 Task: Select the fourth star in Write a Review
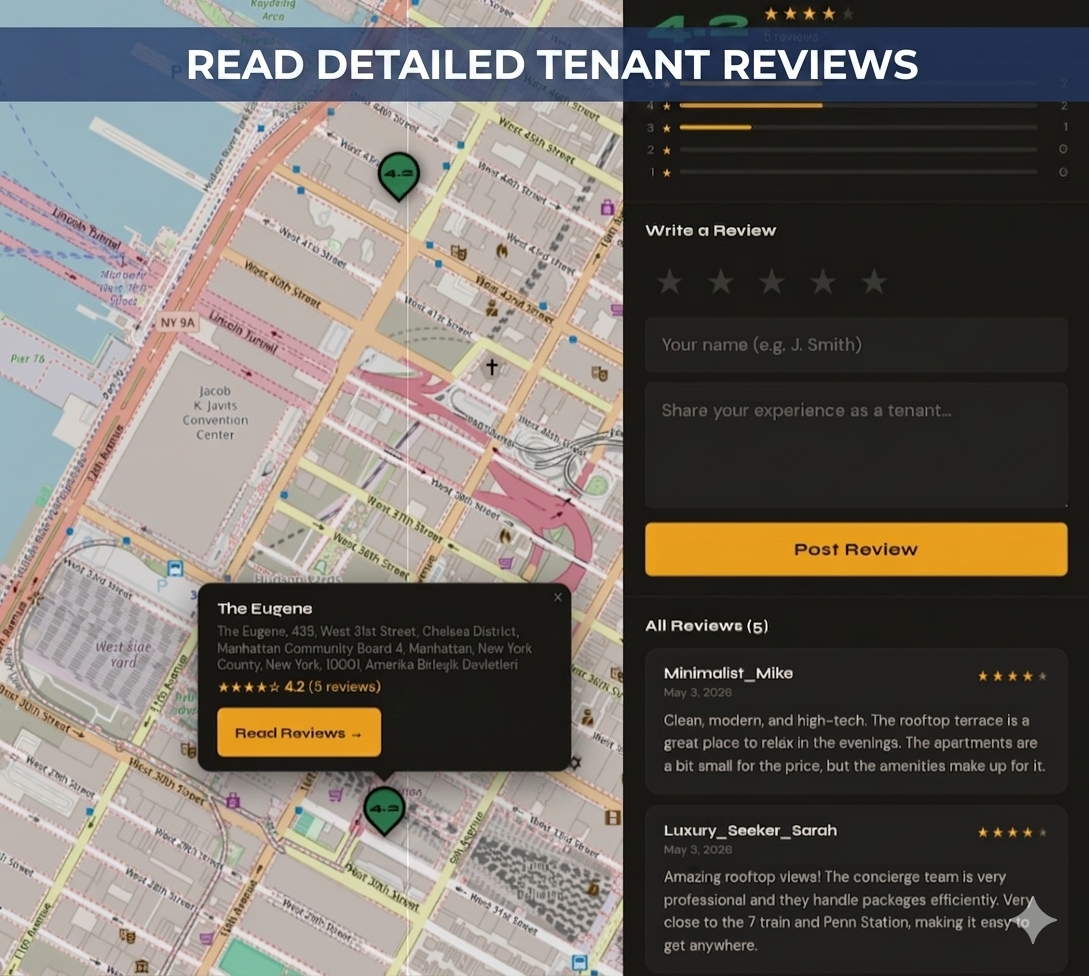(823, 282)
